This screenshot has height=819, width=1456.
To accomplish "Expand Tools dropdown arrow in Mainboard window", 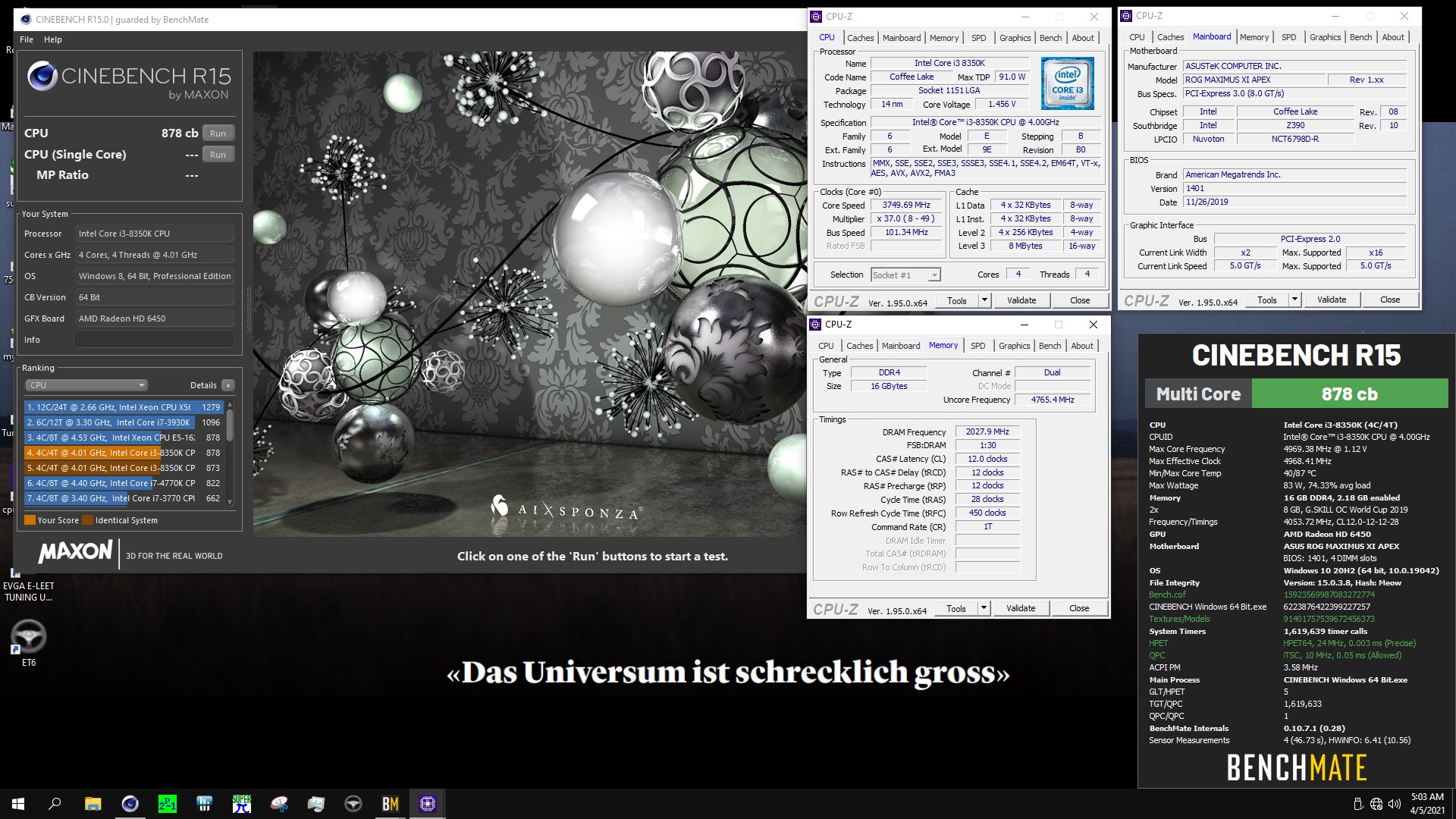I will coord(1294,300).
